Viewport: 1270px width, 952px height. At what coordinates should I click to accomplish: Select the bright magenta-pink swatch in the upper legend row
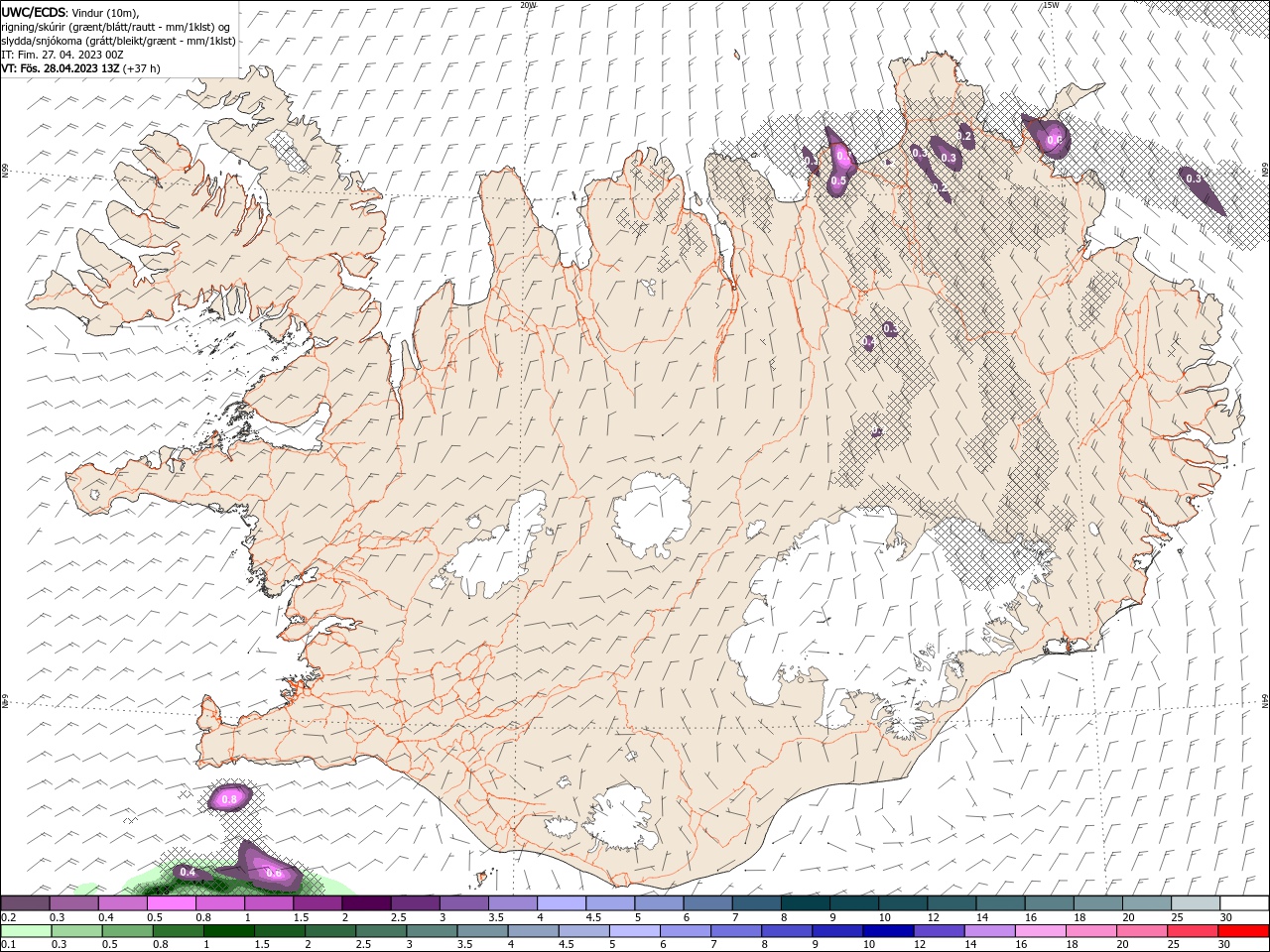[x=172, y=903]
